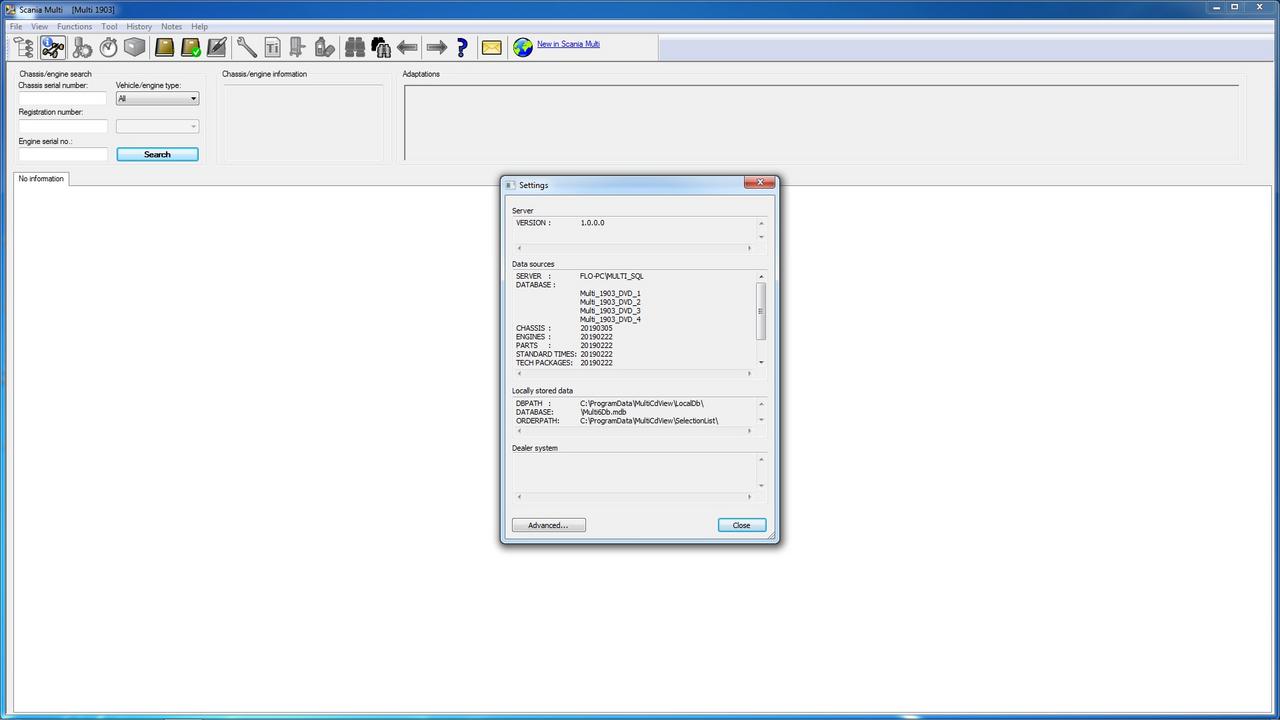The width and height of the screenshot is (1280, 720).
Task: Open the parts package box function
Action: pyautogui.click(x=134, y=47)
